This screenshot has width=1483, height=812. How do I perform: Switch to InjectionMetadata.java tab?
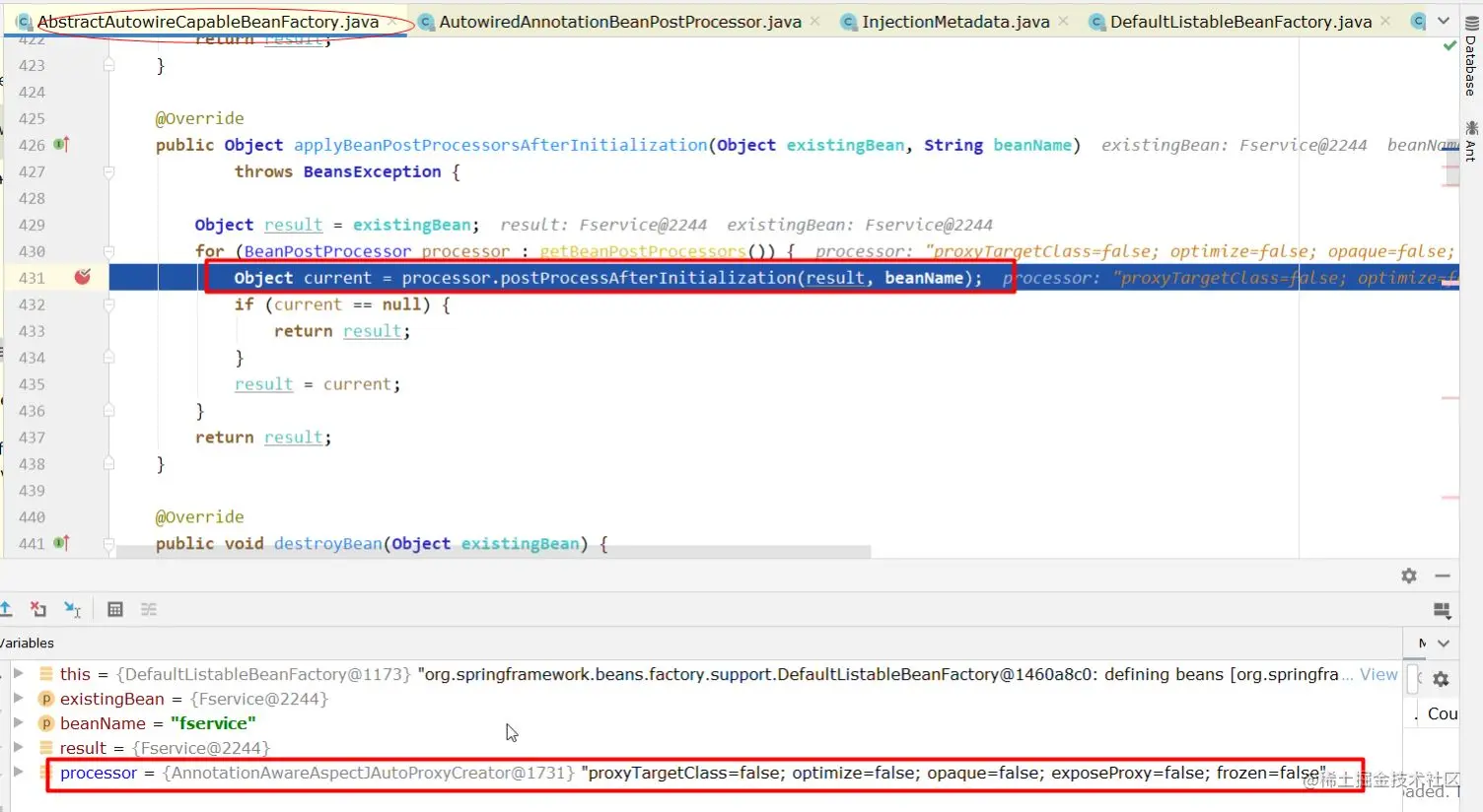click(955, 22)
